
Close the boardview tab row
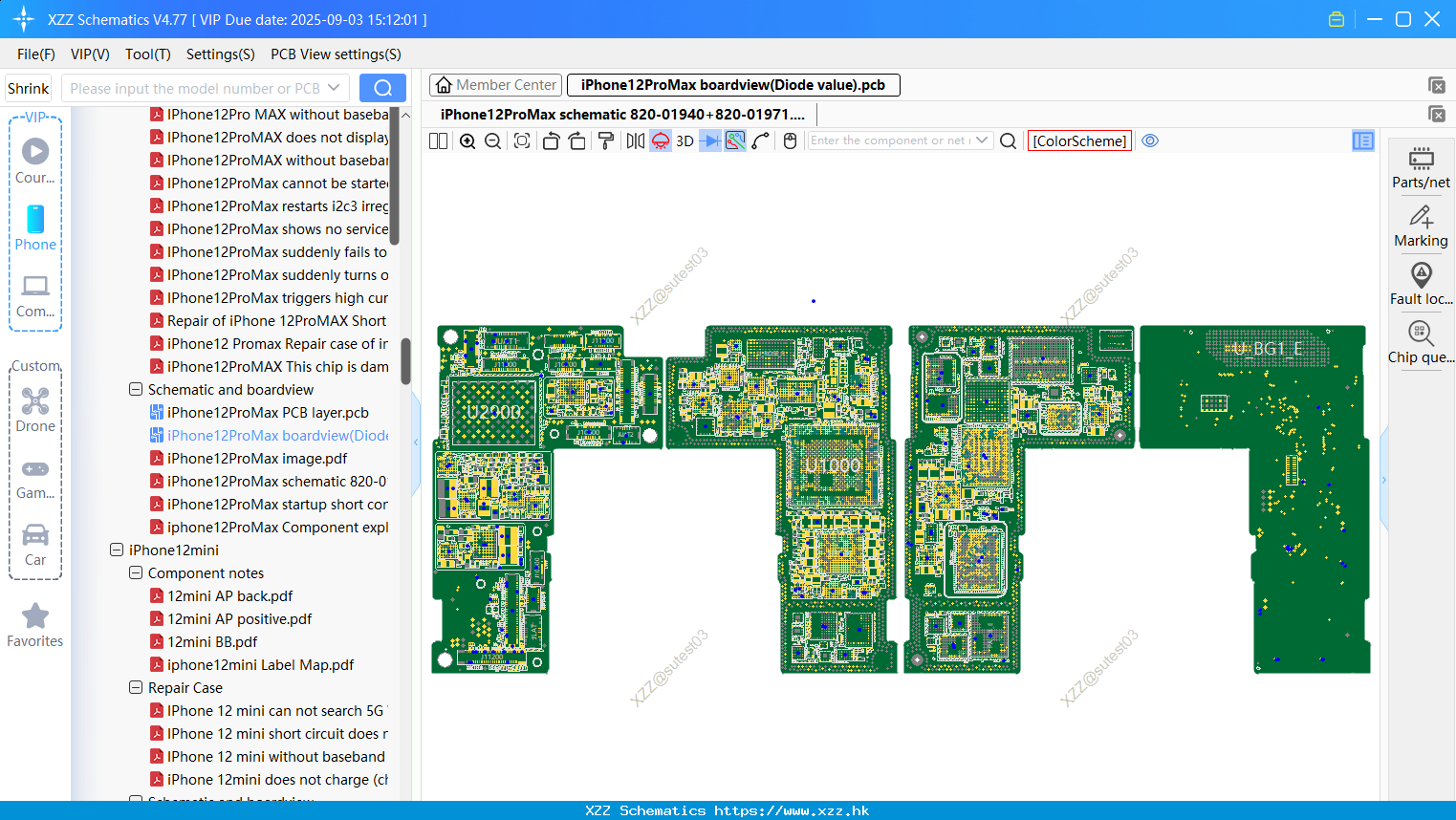(1436, 85)
